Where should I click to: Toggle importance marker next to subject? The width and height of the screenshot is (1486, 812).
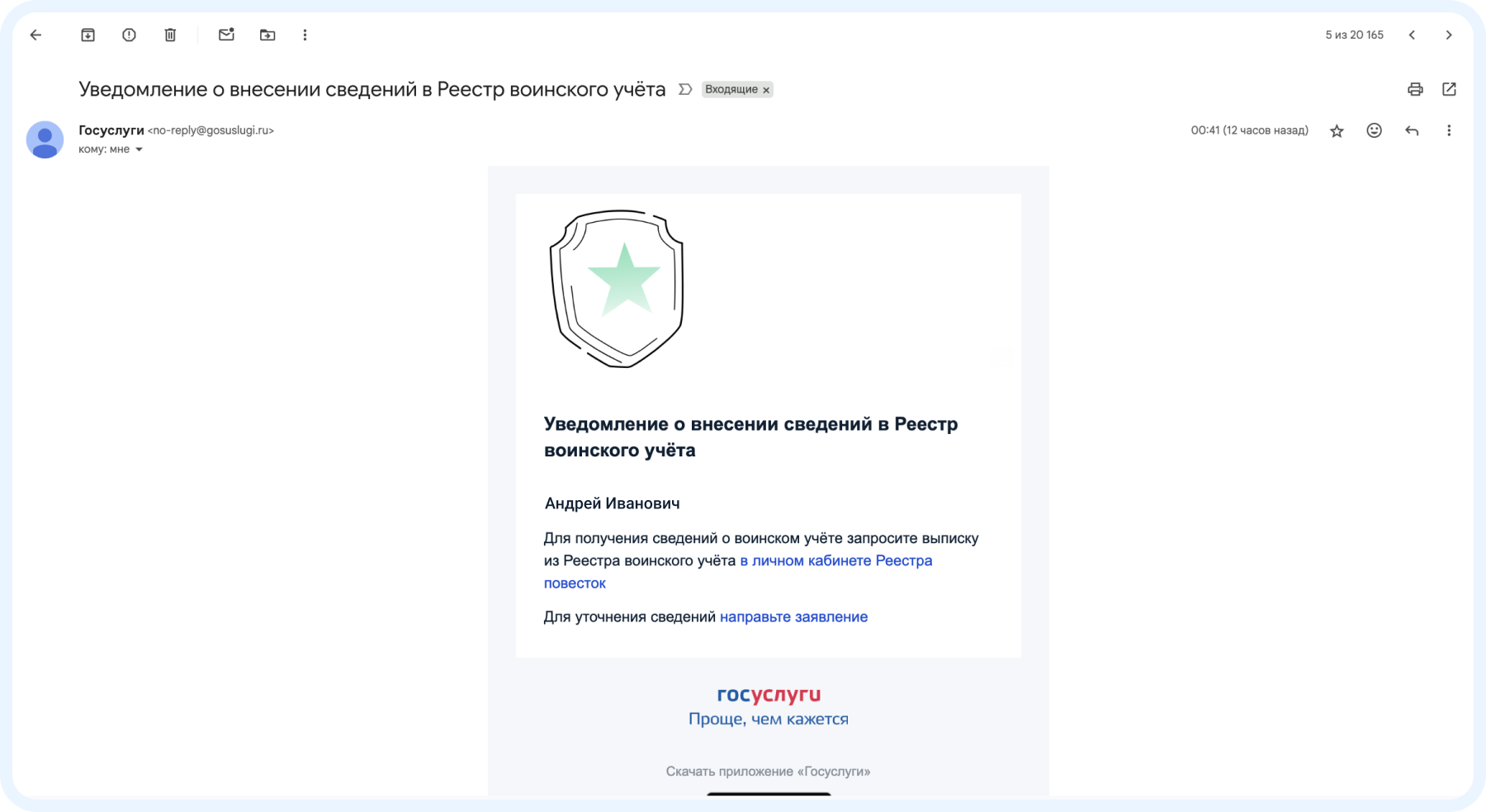coord(684,89)
